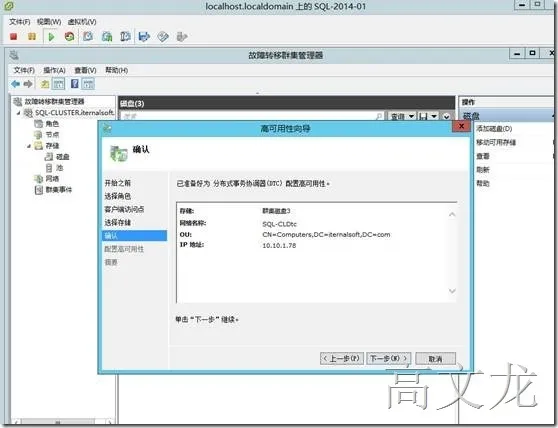This screenshot has width=558, height=428.
Task: Click the 取消 cancel button
Action: (x=435, y=359)
